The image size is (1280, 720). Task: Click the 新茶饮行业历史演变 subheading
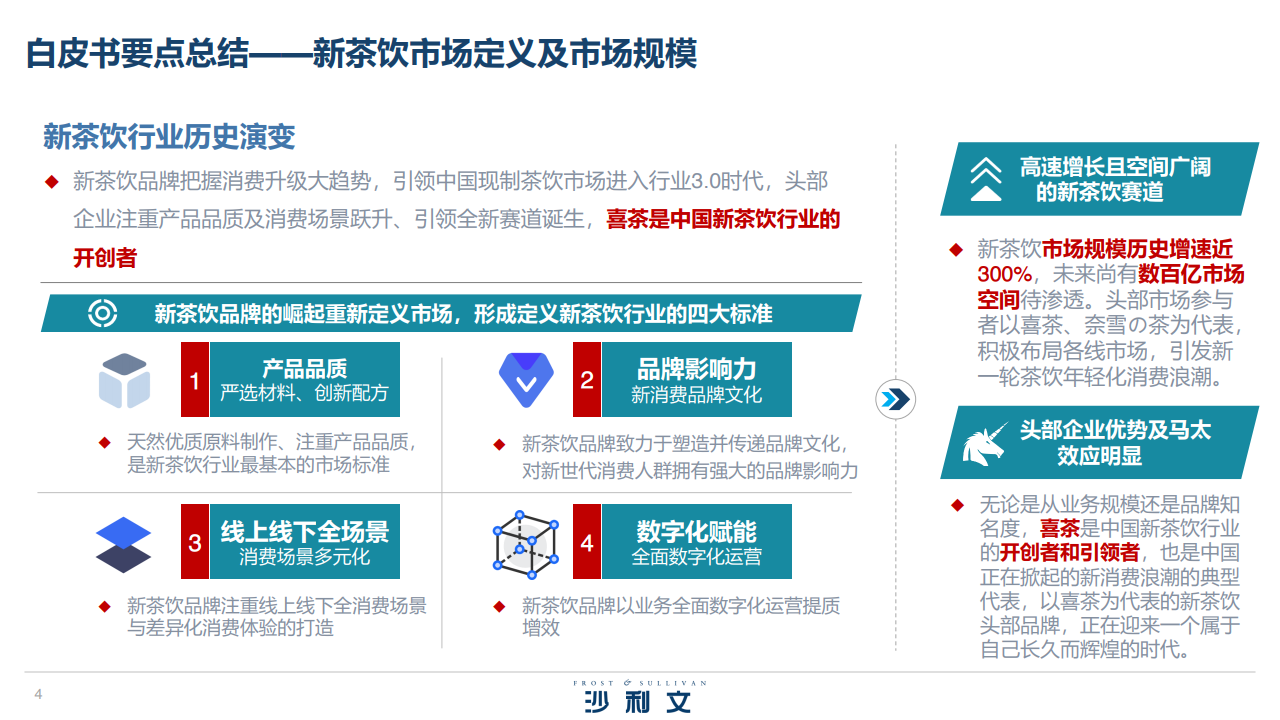pos(169,136)
